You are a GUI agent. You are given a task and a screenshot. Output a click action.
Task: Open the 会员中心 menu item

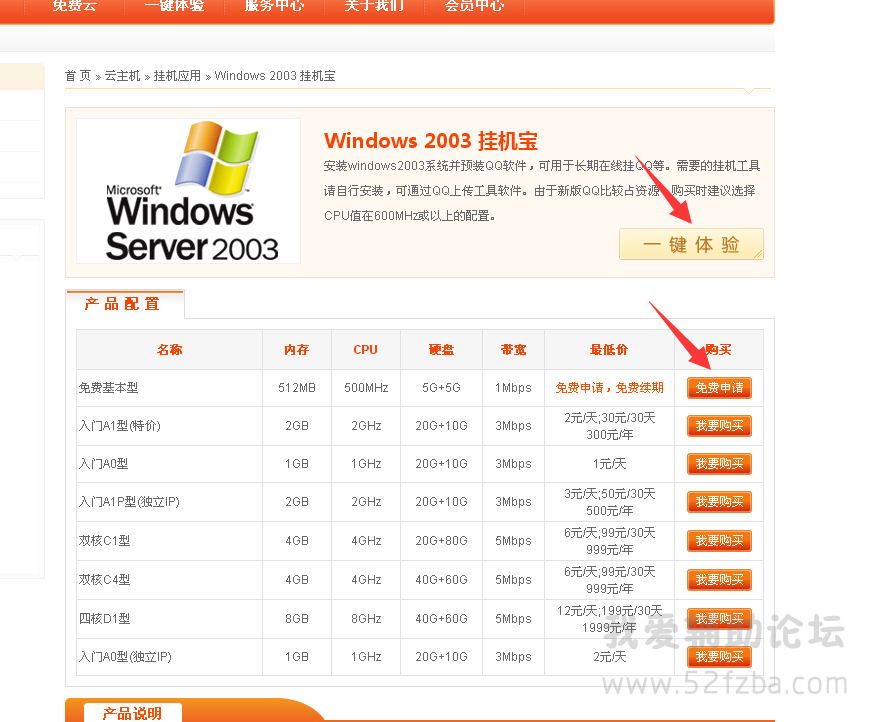click(474, 6)
